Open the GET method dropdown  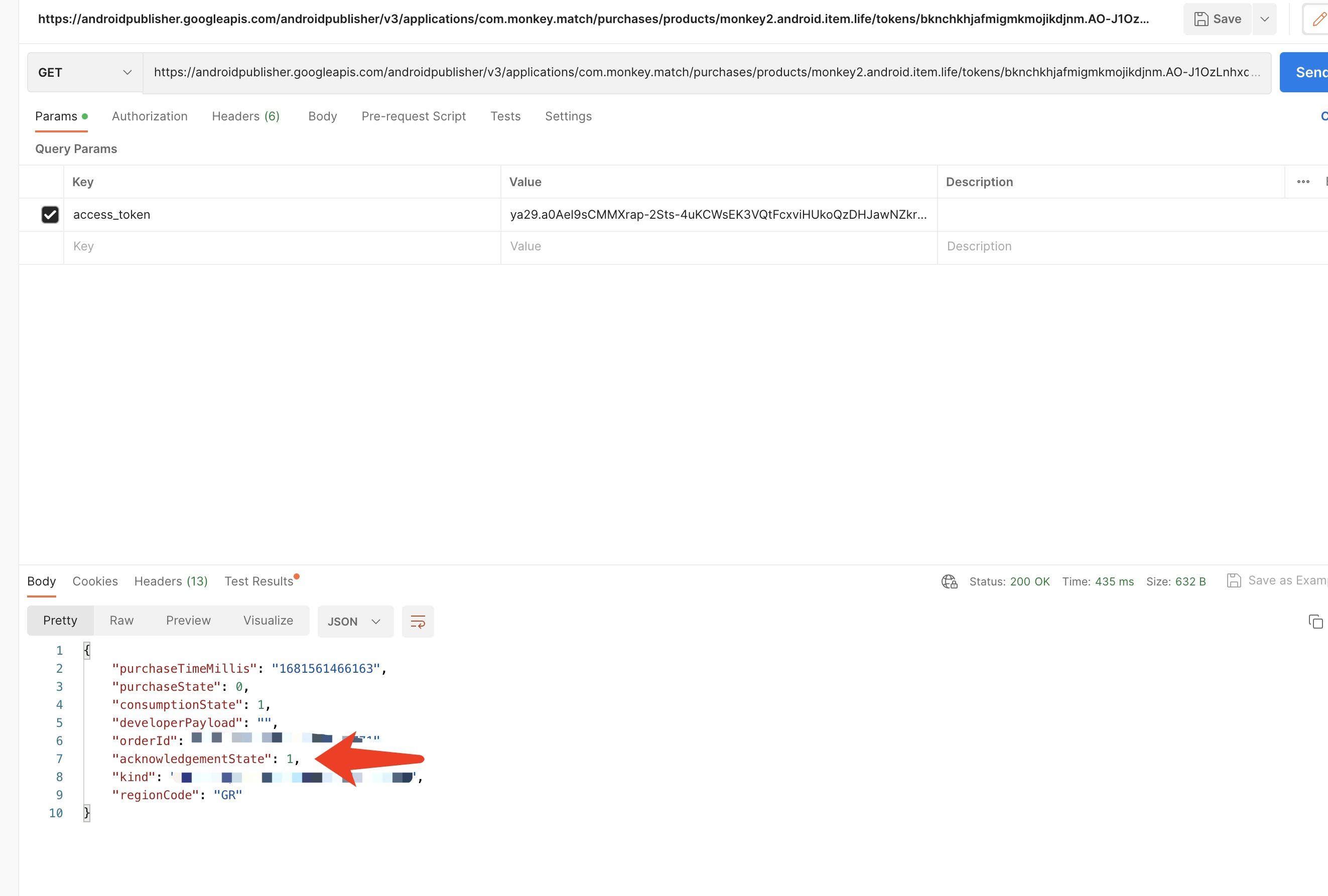(x=85, y=73)
